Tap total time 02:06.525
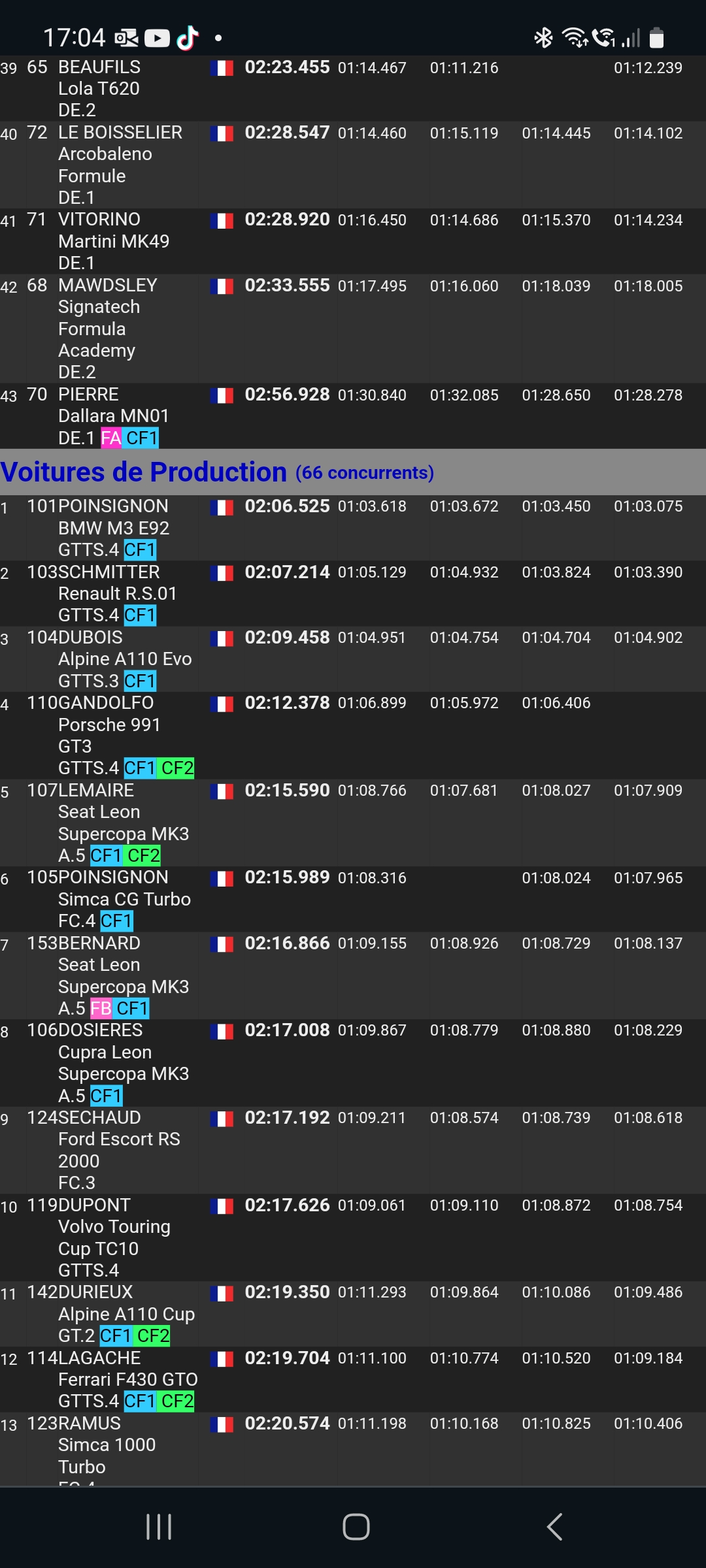706x1568 pixels. (x=287, y=506)
